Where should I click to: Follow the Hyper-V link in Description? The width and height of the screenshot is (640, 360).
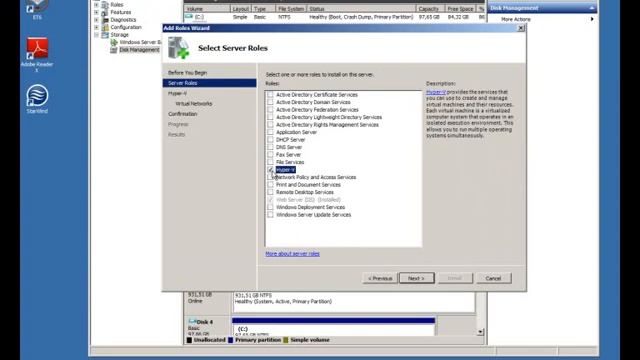[436, 92]
